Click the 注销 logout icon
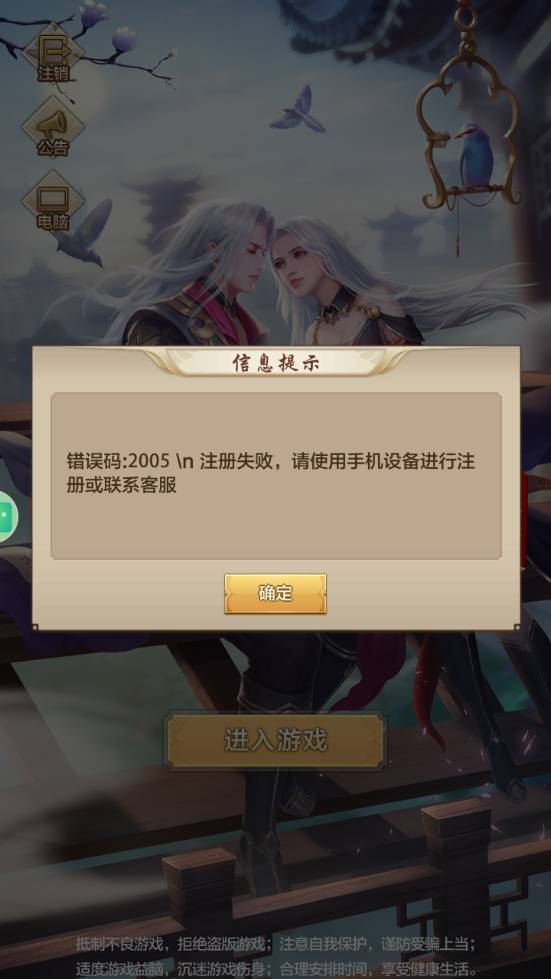 [54, 55]
